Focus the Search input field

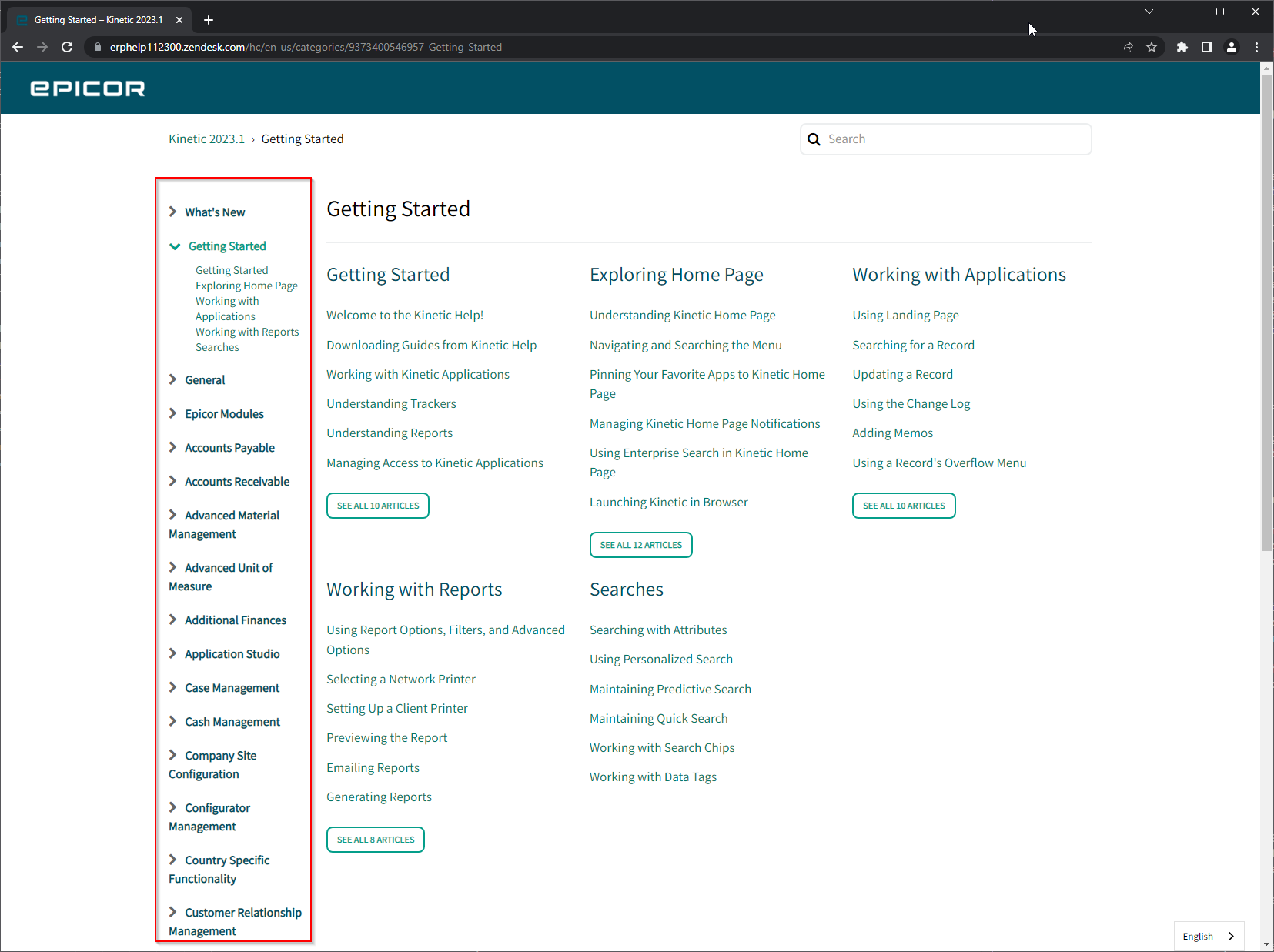point(946,139)
